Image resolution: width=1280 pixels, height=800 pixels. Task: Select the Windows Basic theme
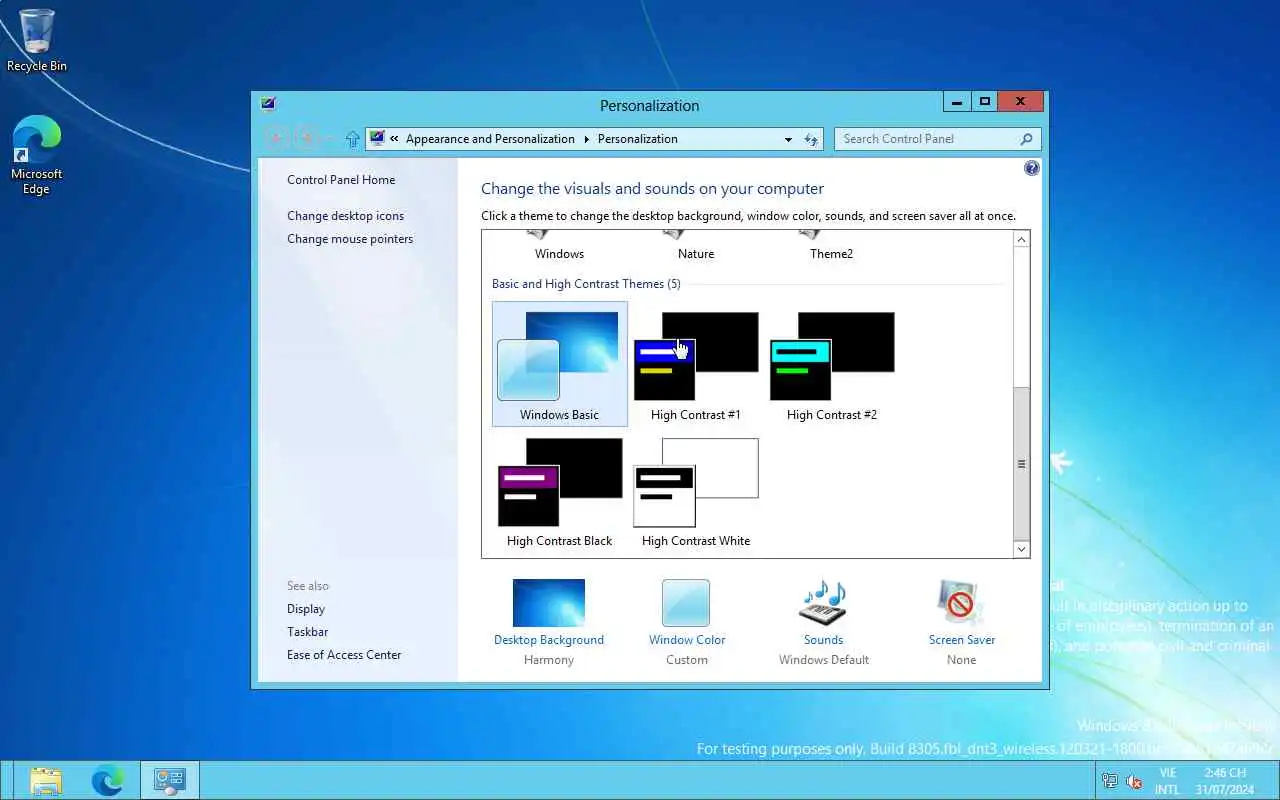click(560, 364)
